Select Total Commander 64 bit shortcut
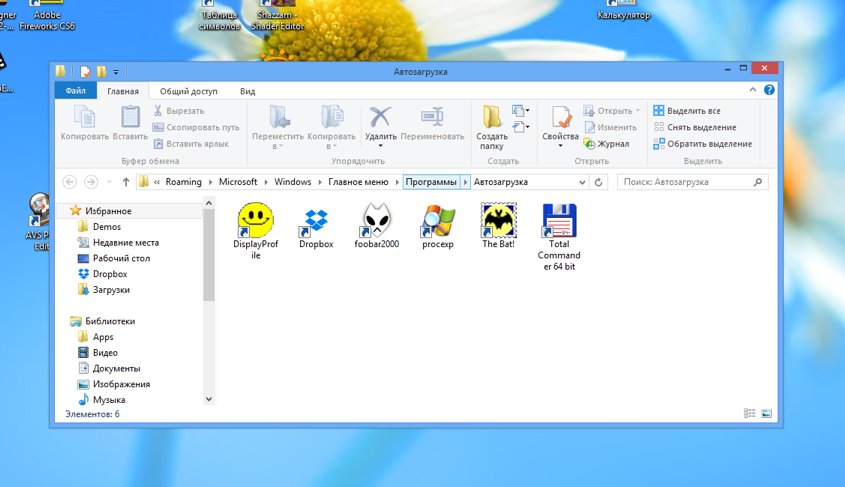Screen dimensions: 845x487 [x=558, y=220]
